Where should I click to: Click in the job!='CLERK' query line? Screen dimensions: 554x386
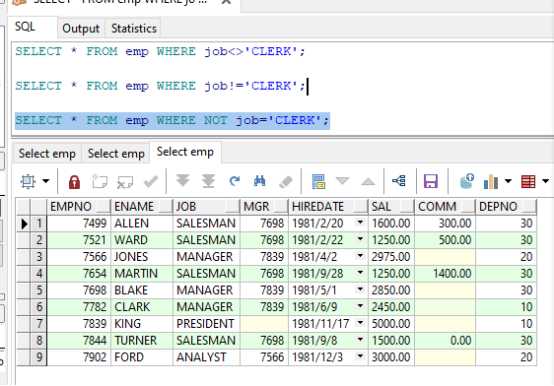pos(160,86)
